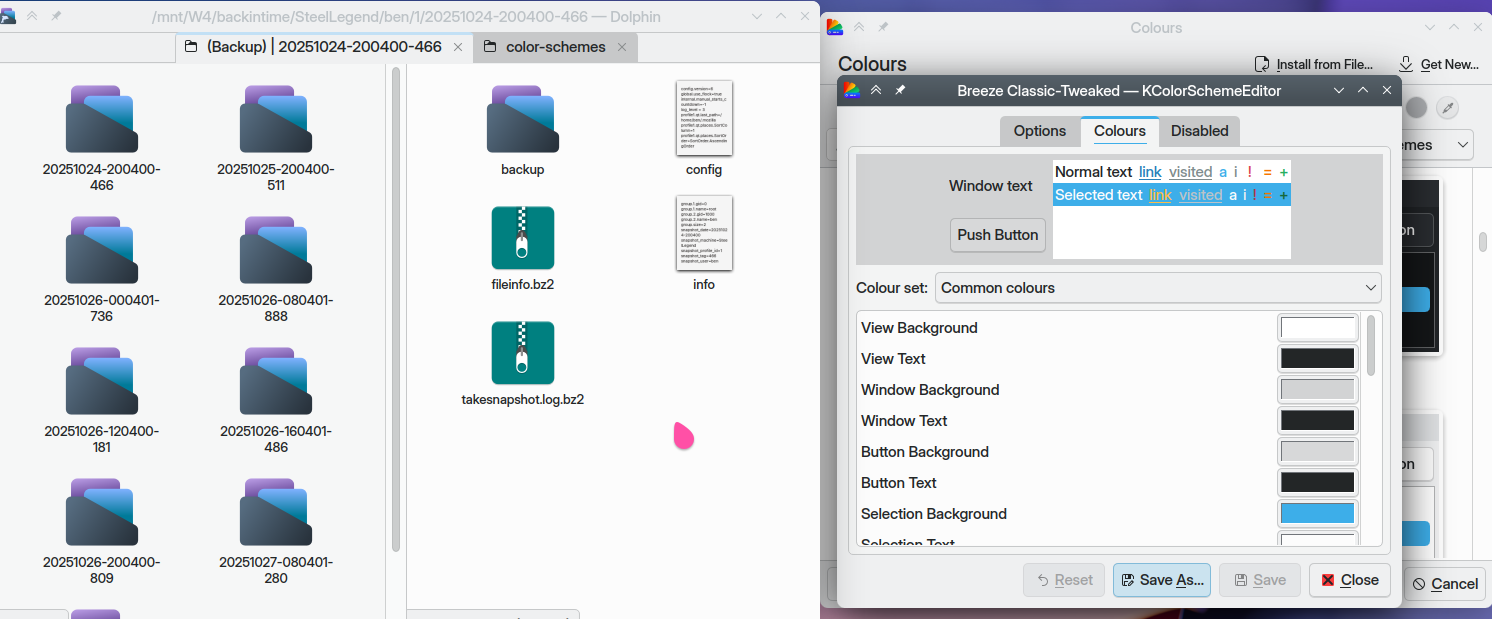The width and height of the screenshot is (1492, 619).
Task: Click the View Text colour swatch
Action: [x=1317, y=359]
